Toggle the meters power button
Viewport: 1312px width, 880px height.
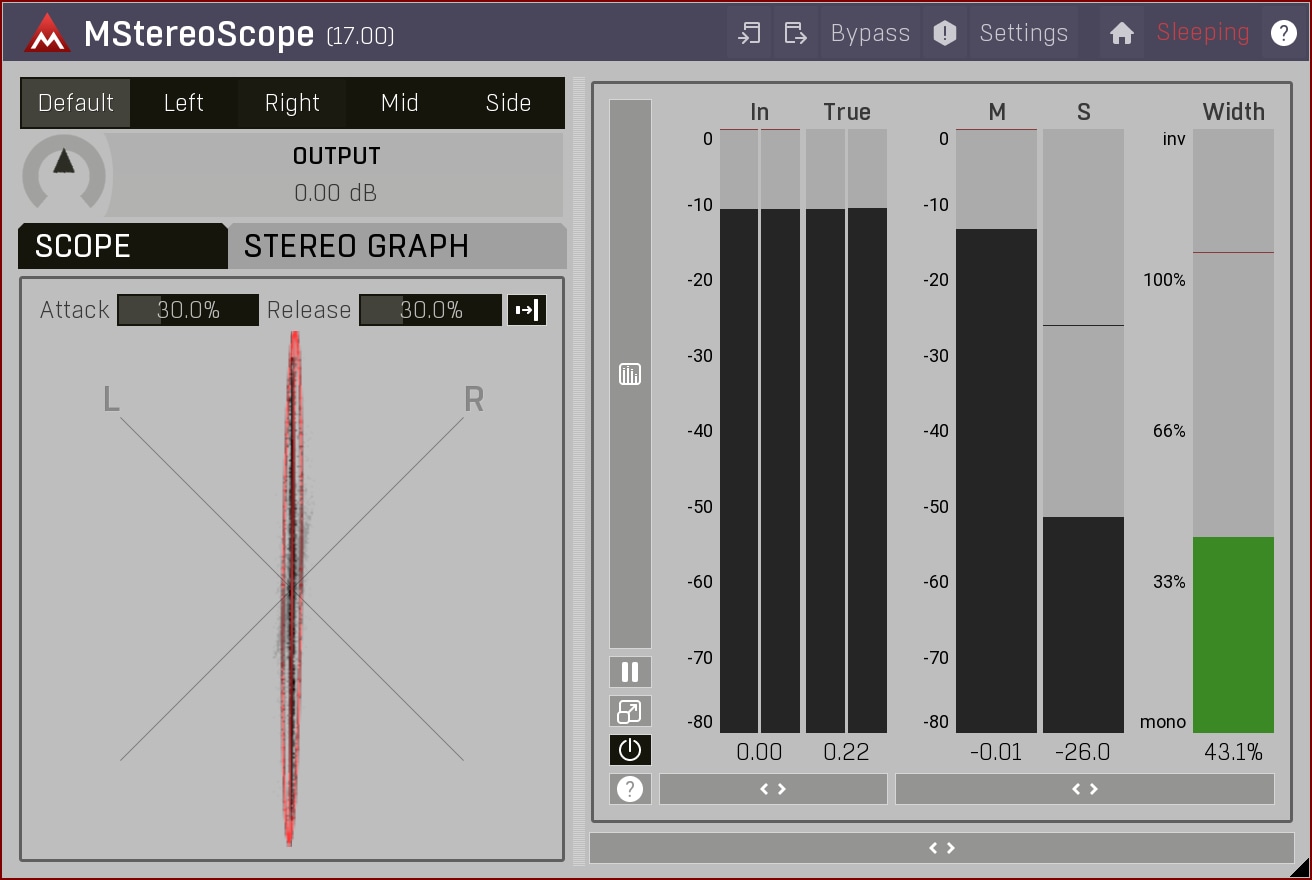click(x=630, y=750)
